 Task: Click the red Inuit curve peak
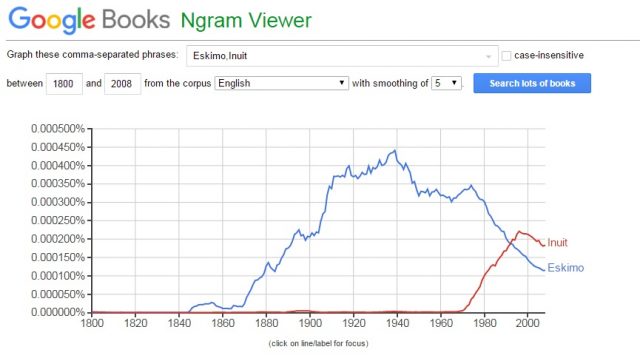(519, 232)
